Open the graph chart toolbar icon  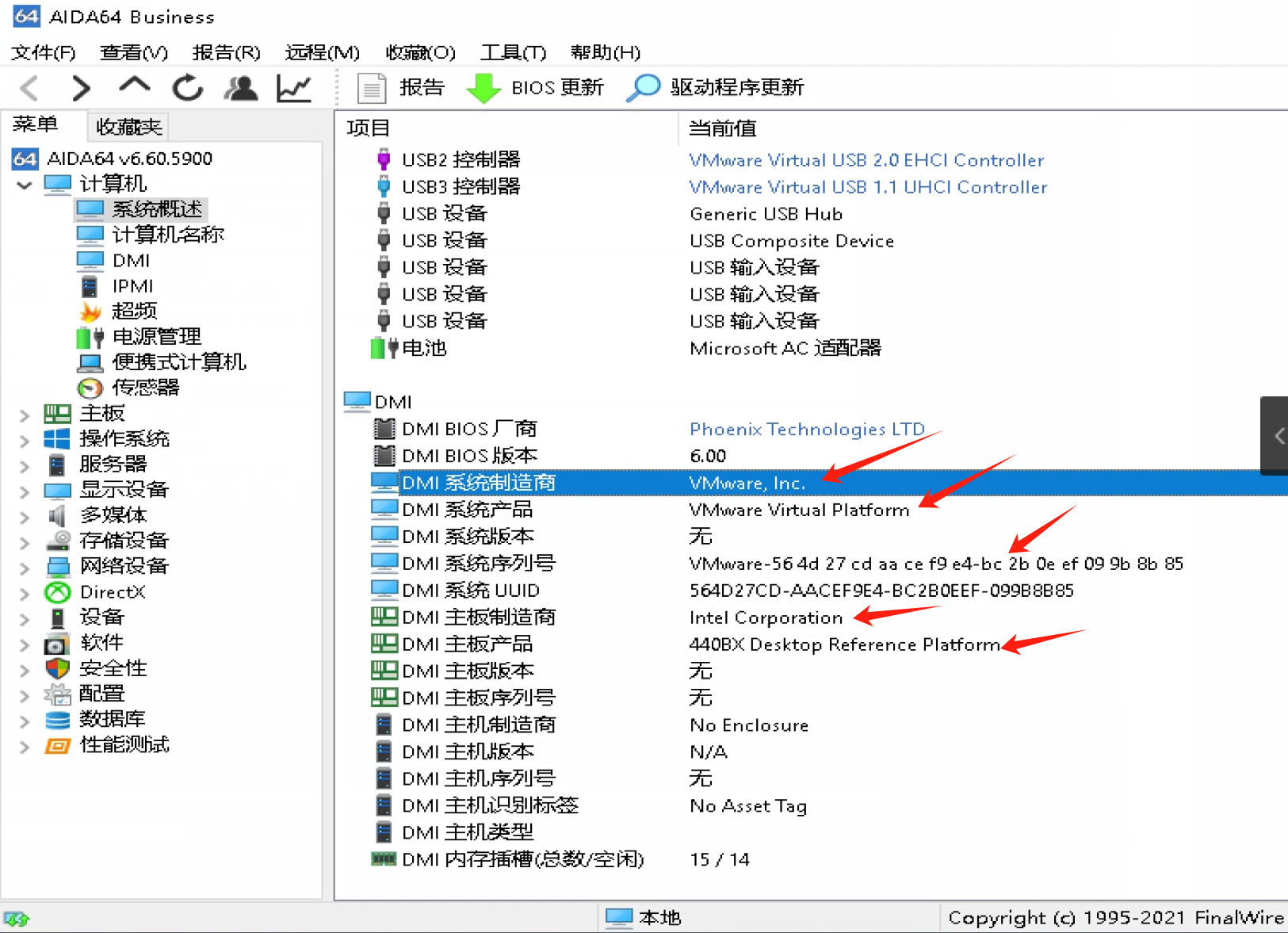[x=293, y=87]
